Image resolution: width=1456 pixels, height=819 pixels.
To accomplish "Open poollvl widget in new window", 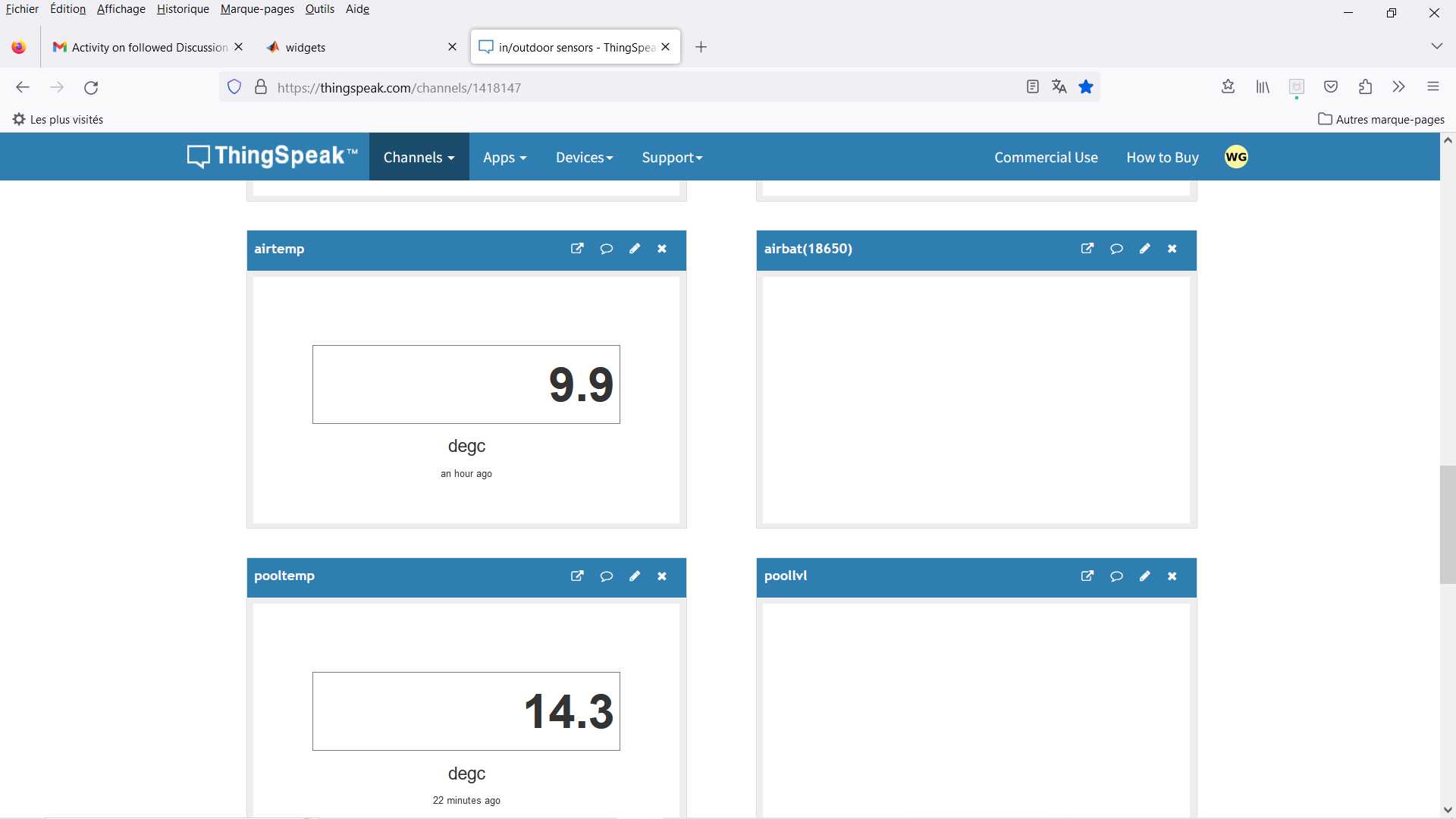I will [x=1087, y=576].
